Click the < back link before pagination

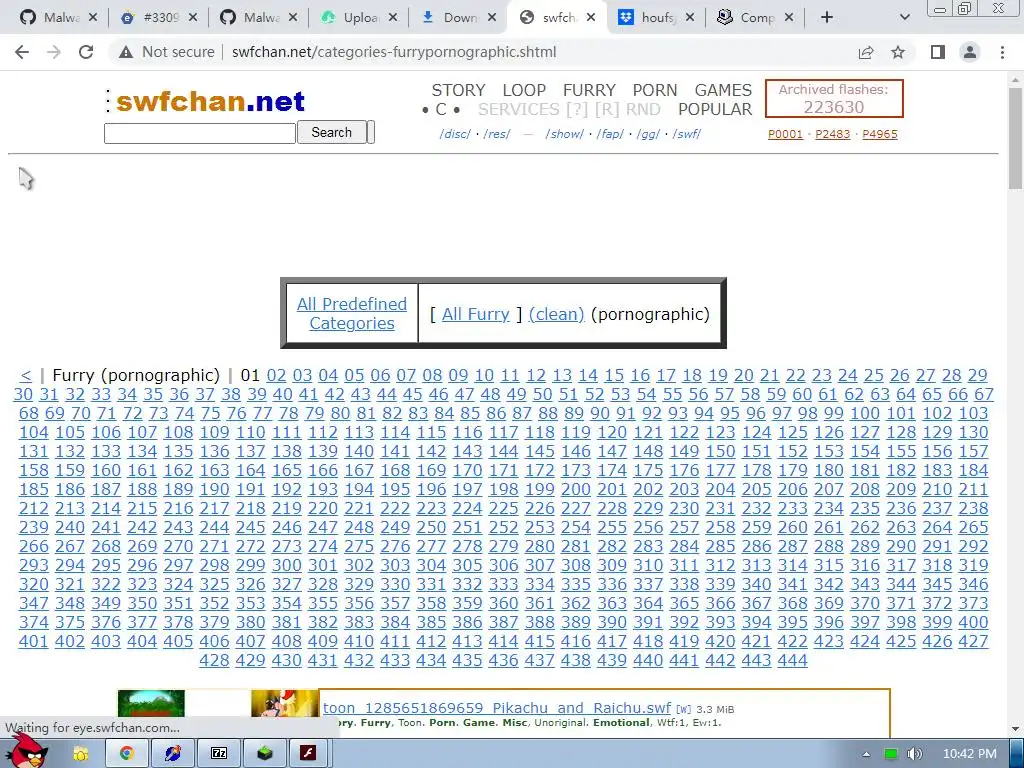(x=25, y=376)
